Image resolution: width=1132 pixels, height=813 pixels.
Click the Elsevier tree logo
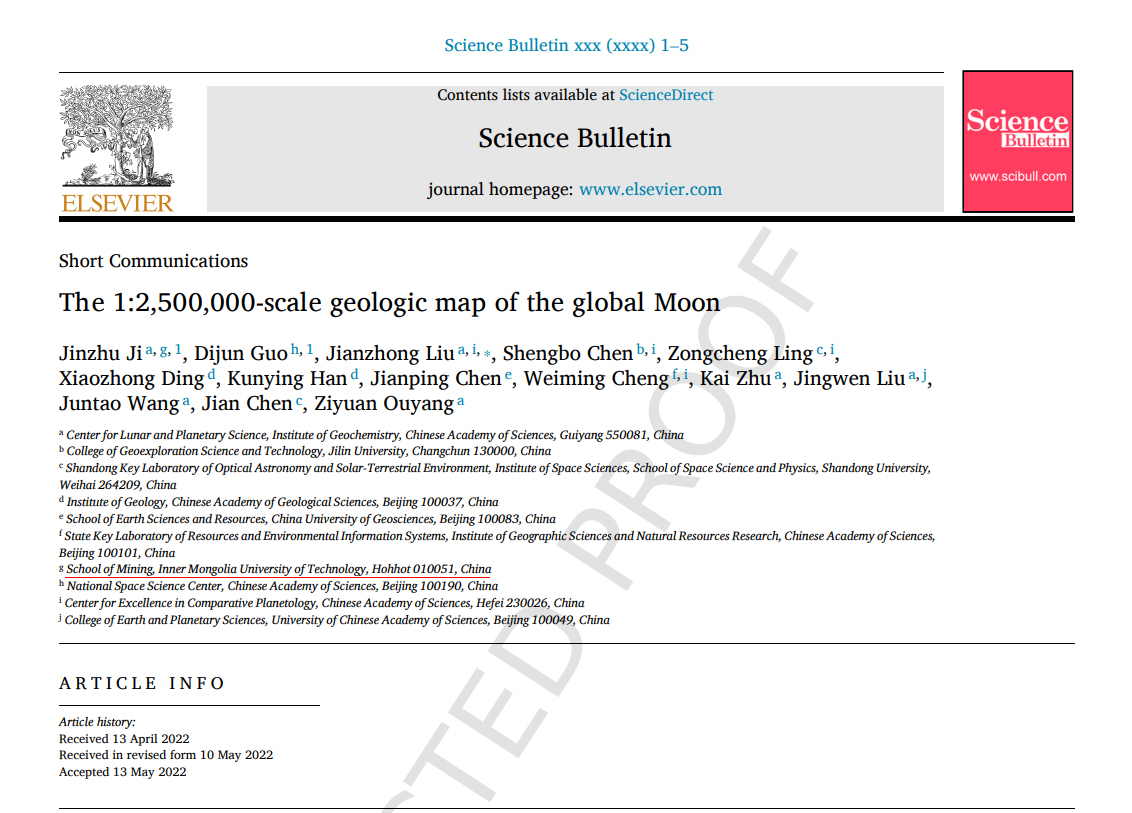coord(117,138)
